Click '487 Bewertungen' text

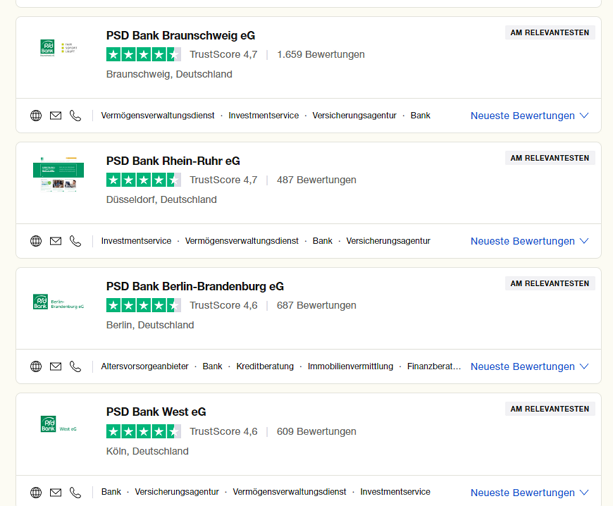316,180
